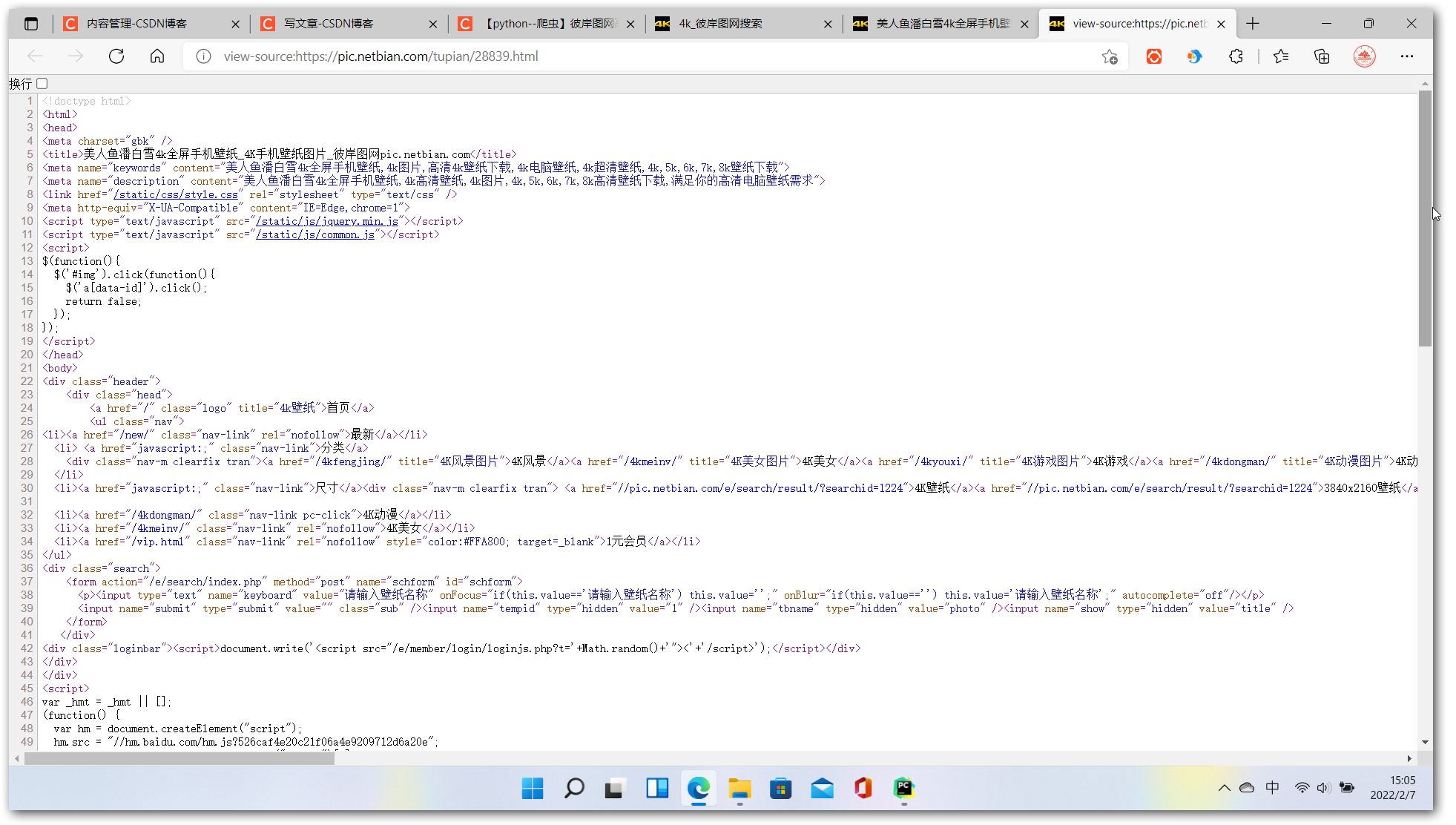
Task: Go back to the previous page
Action: 35,56
